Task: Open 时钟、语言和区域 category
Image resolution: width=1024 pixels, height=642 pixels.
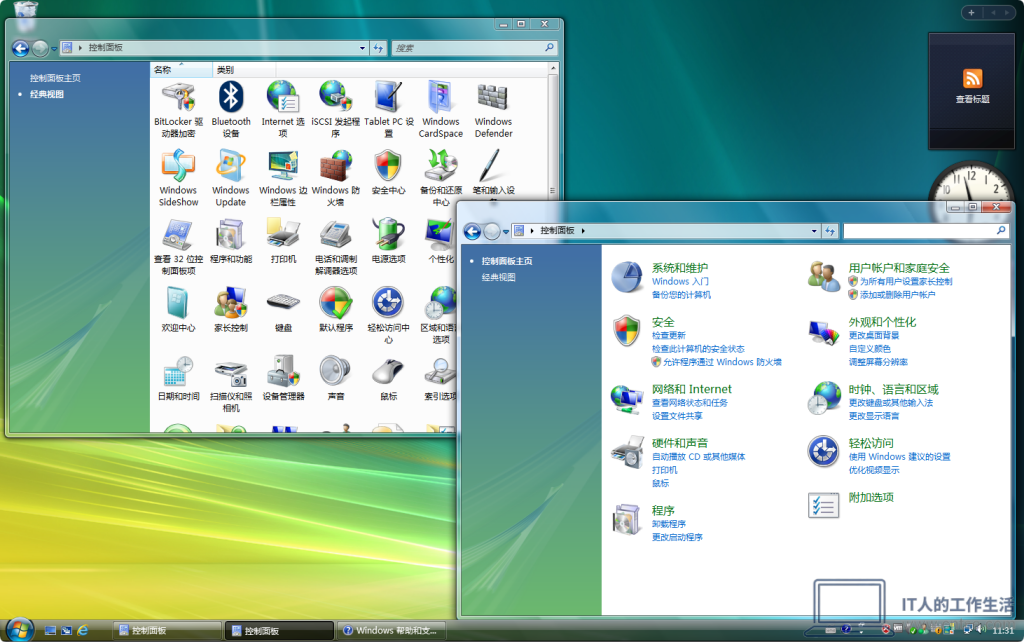Action: pos(893,389)
